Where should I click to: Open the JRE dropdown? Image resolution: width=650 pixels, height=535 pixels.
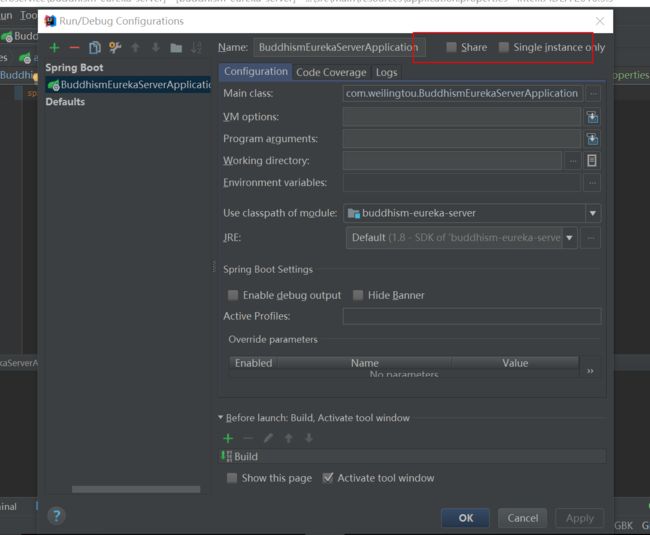[x=570, y=238]
